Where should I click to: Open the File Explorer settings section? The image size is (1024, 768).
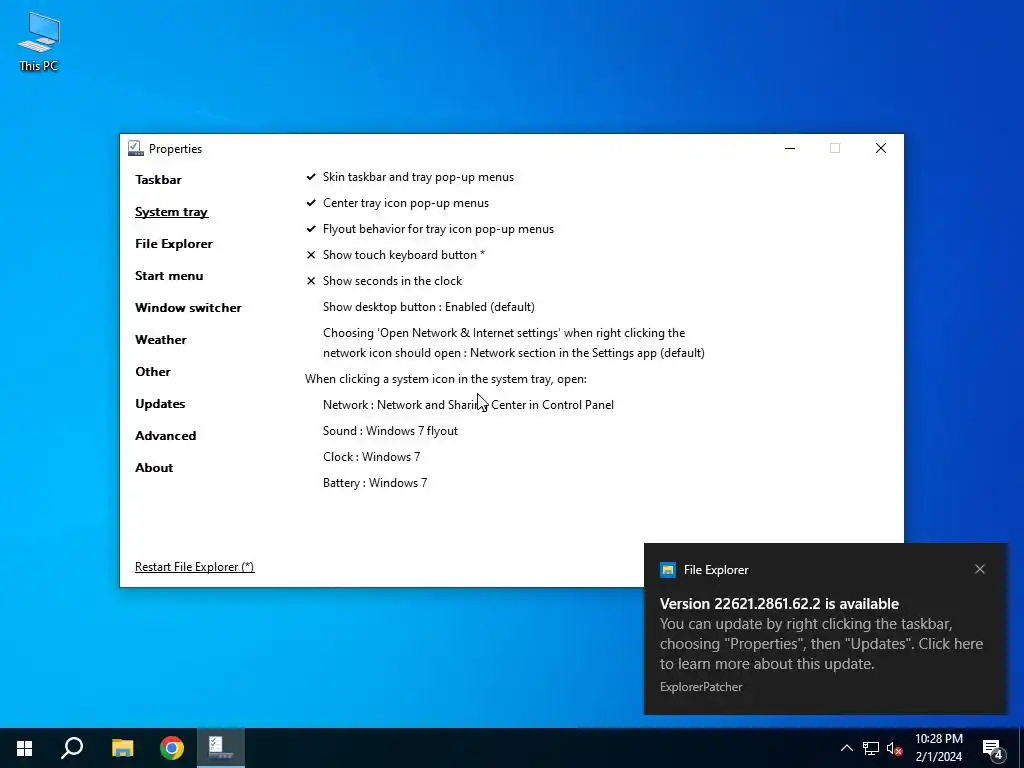[x=174, y=244]
